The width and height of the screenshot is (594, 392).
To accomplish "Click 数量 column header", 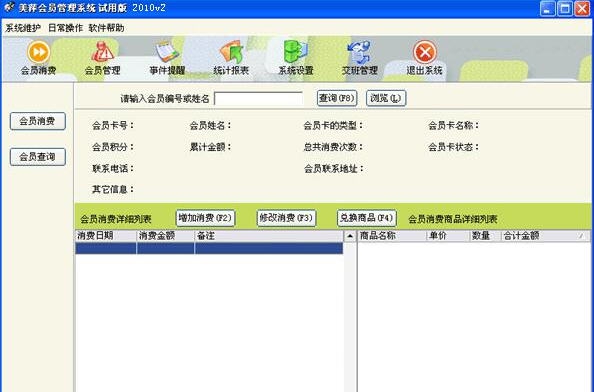I will point(485,236).
